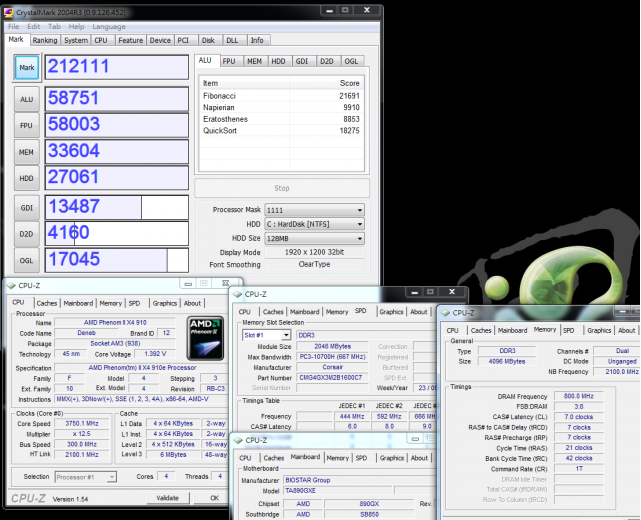Image resolution: width=641 pixels, height=520 pixels.
Task: Click the Stop button in CrystalMark
Action: tap(282, 188)
